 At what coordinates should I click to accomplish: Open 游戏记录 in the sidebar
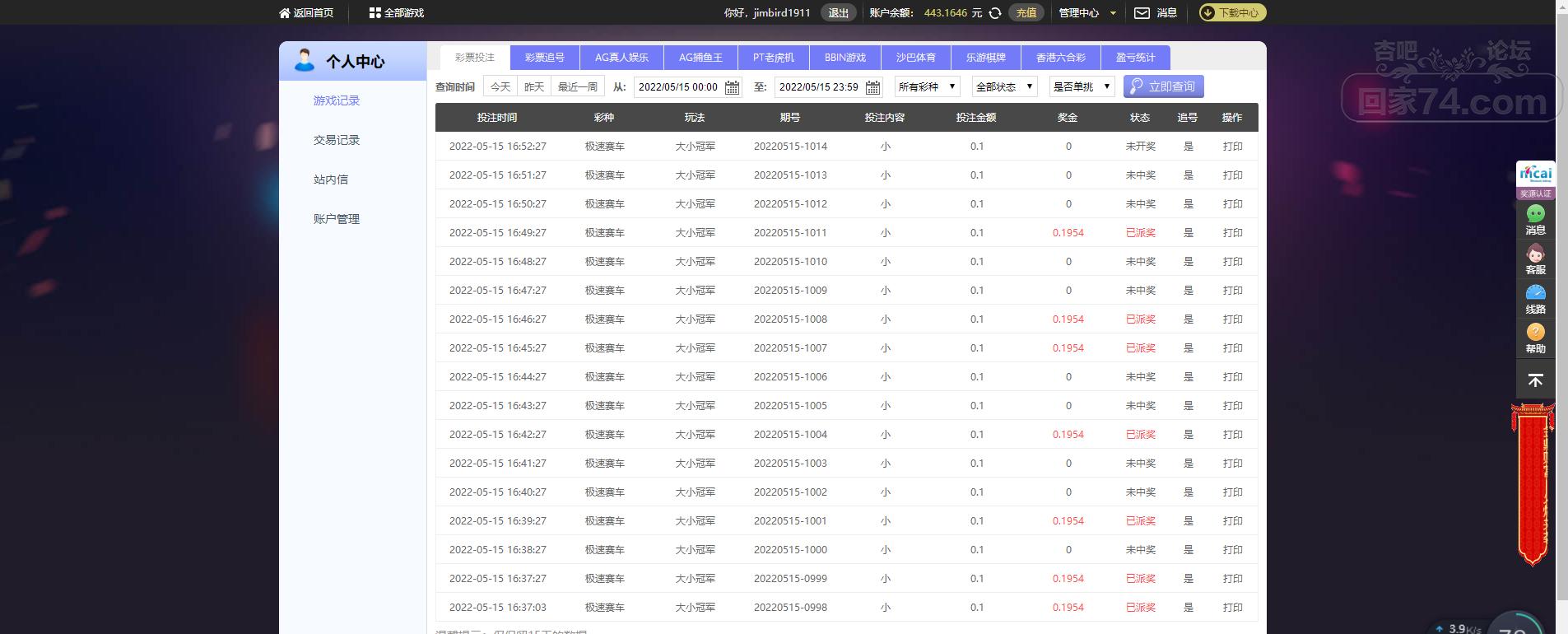(x=337, y=100)
